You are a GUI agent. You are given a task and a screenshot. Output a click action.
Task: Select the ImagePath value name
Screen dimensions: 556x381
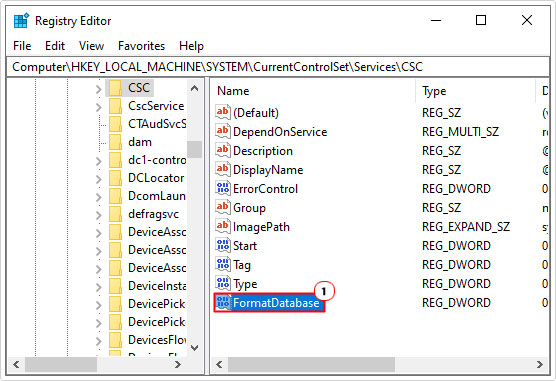(261, 227)
